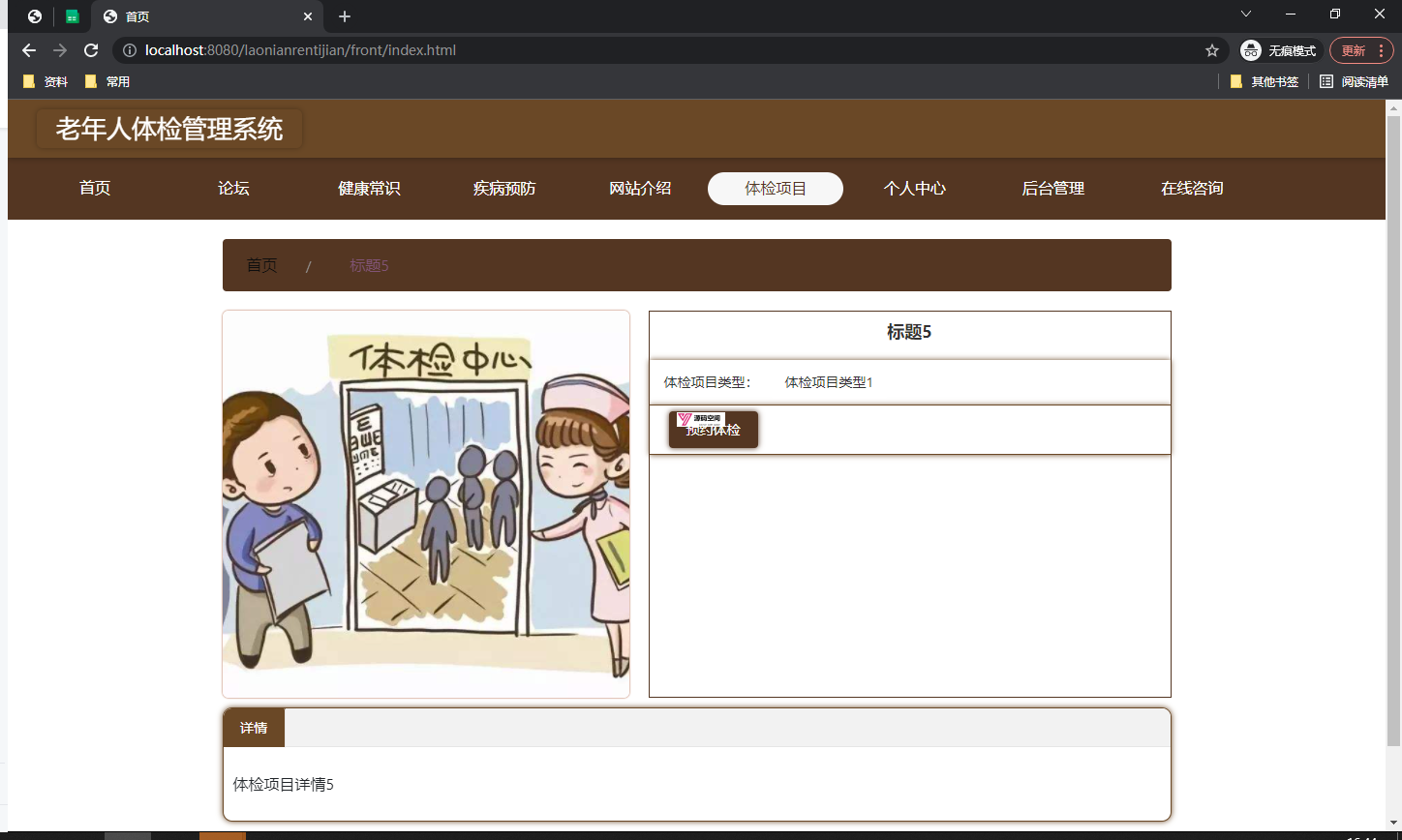This screenshot has height=840, width=1402.
Task: Click the browser forward arrow
Action: click(60, 50)
